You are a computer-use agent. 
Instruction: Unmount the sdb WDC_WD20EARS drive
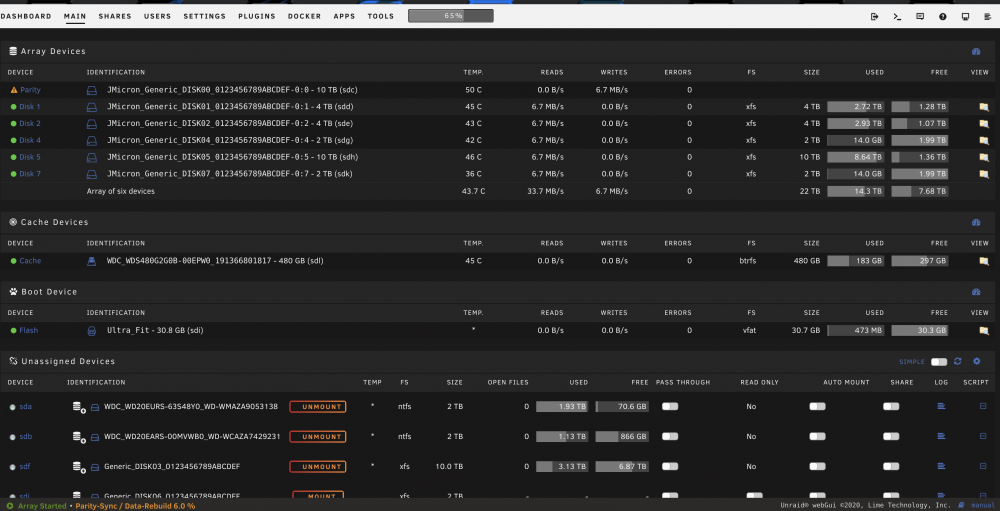(x=318, y=436)
